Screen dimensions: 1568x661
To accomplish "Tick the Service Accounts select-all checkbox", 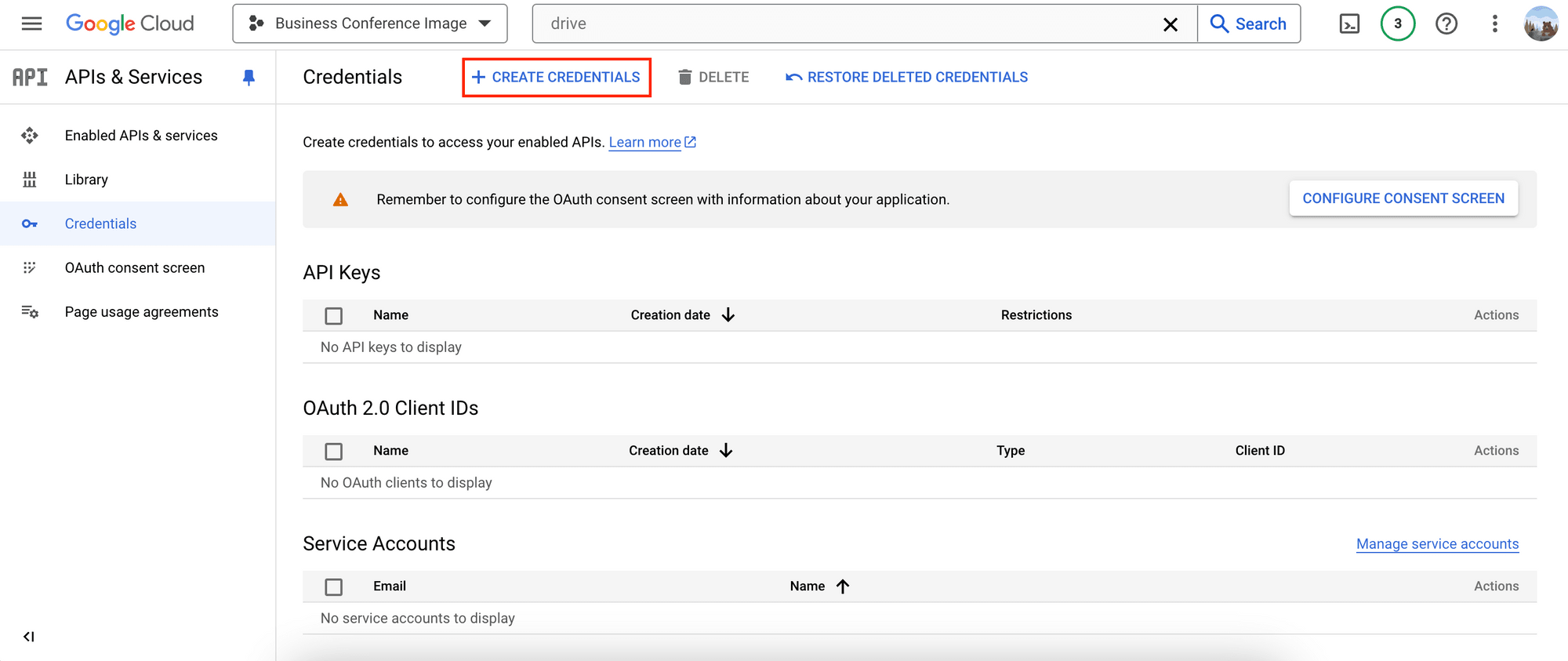I will pyautogui.click(x=334, y=587).
